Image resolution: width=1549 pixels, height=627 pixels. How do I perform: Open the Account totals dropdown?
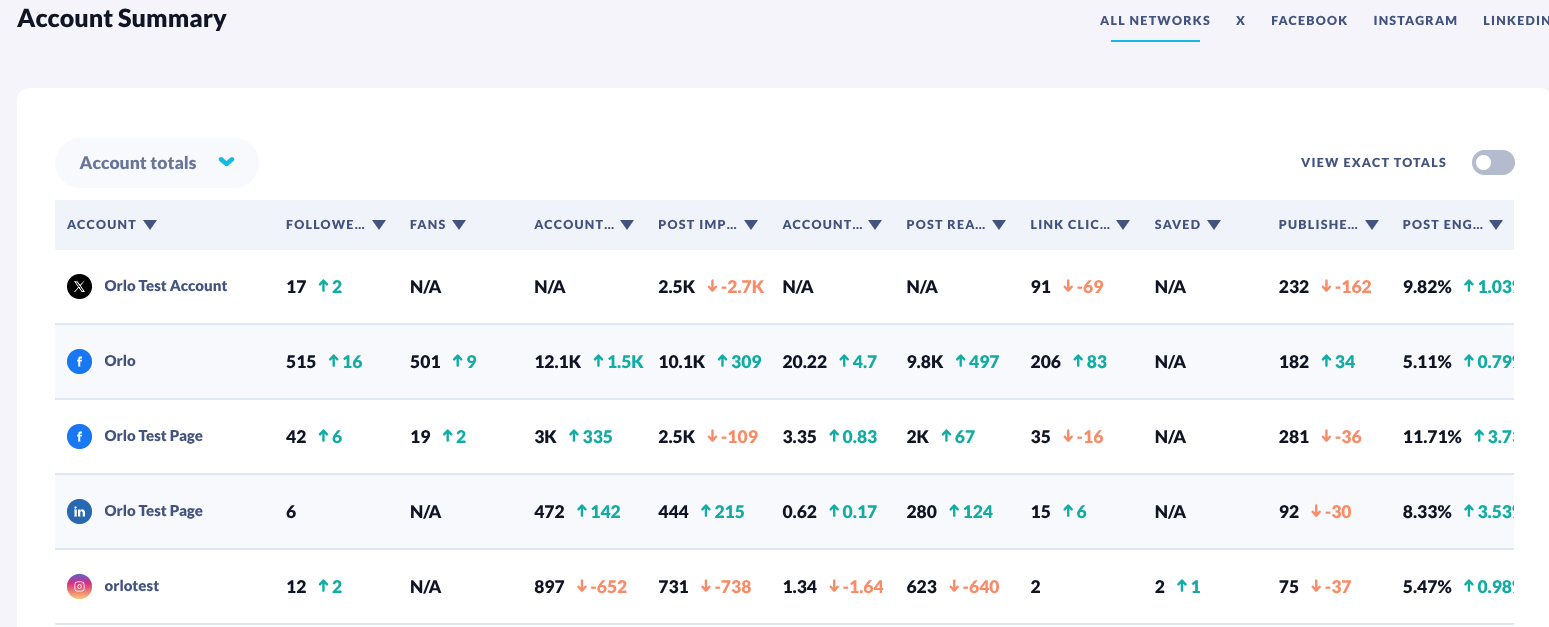tap(157, 163)
